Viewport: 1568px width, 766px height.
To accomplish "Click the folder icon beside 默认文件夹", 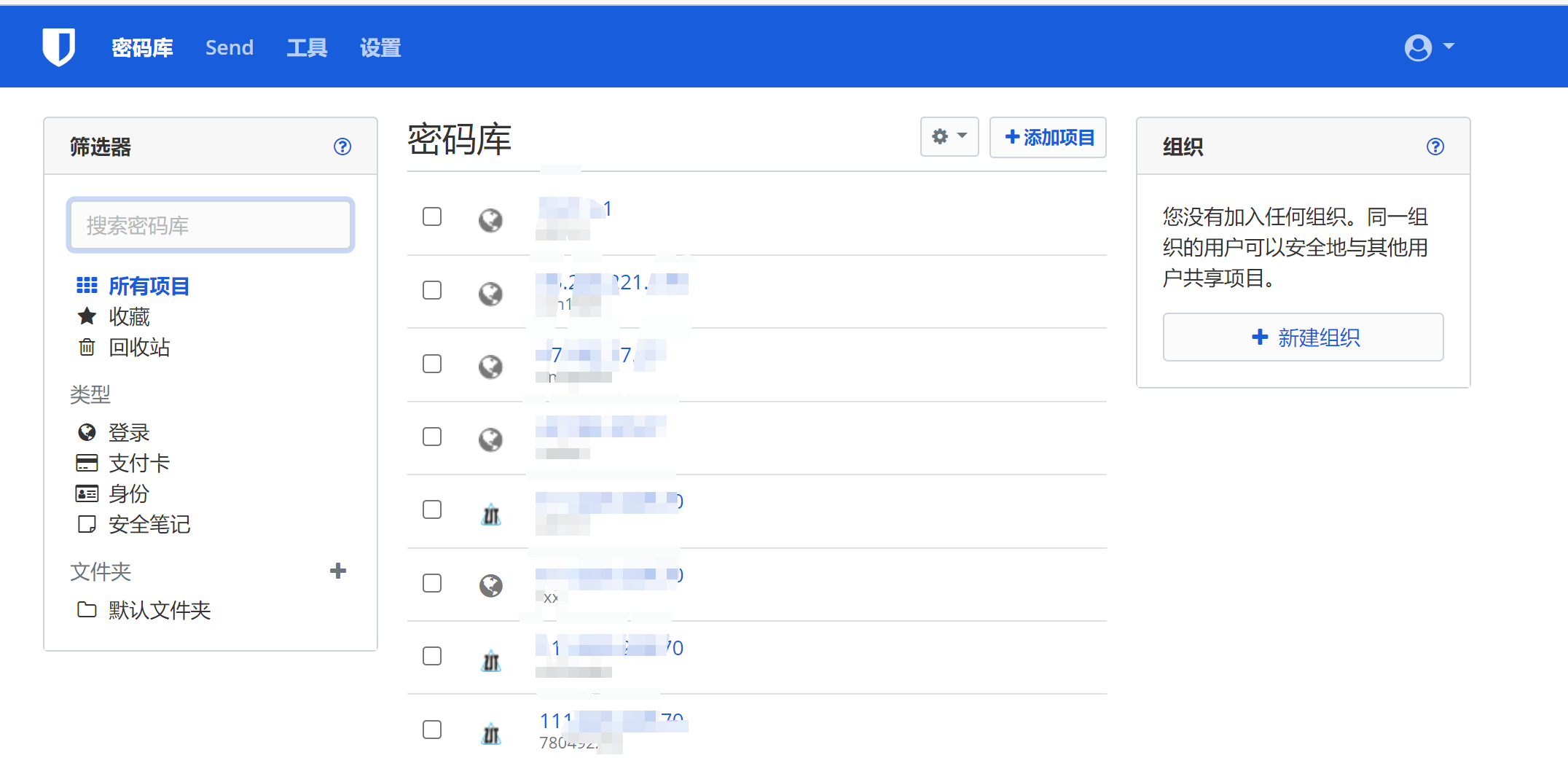I will point(87,609).
